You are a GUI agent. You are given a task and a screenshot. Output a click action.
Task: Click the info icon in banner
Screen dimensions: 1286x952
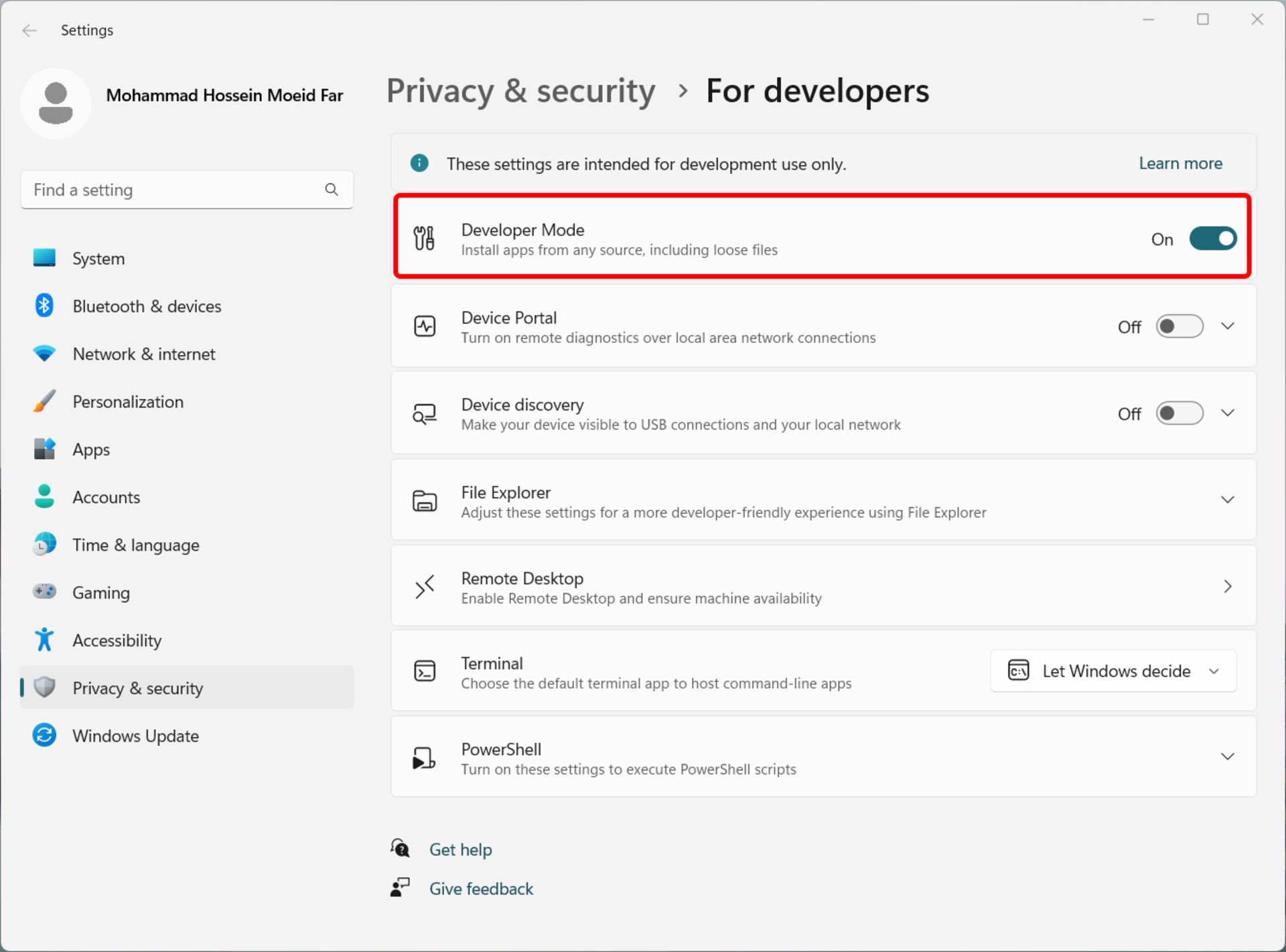coord(419,163)
